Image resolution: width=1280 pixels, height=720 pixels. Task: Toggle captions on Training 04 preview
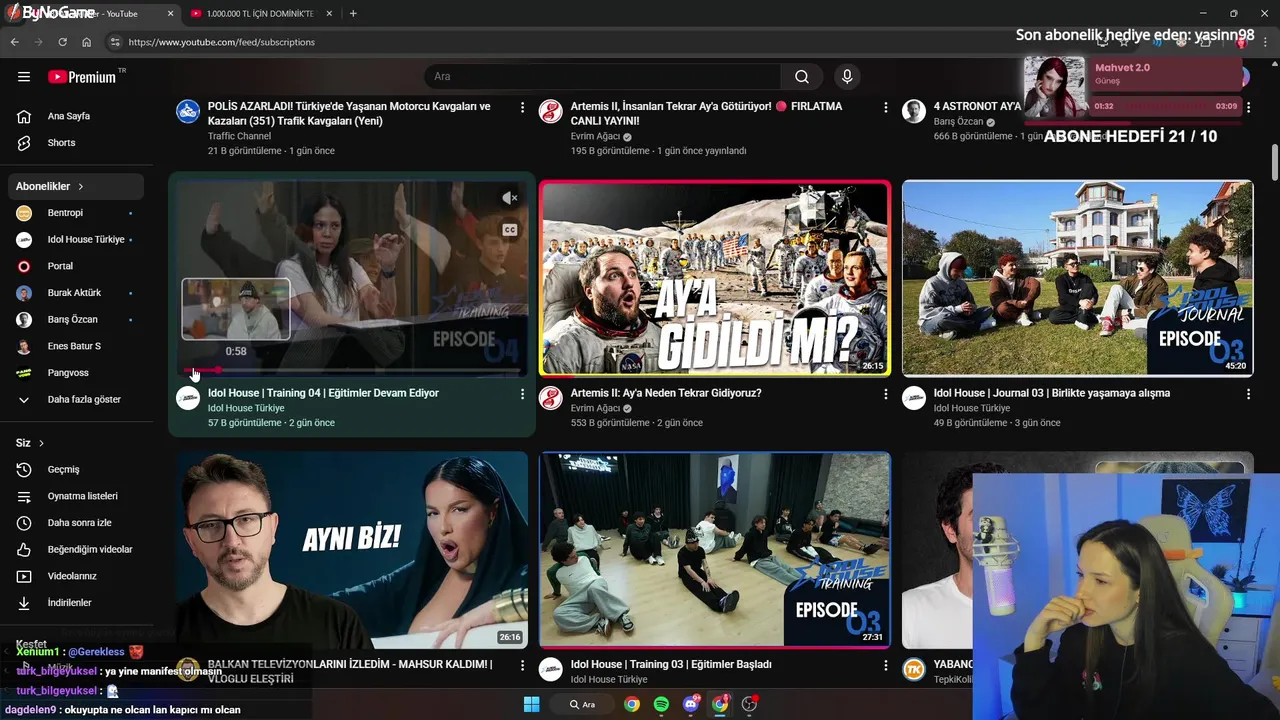509,230
